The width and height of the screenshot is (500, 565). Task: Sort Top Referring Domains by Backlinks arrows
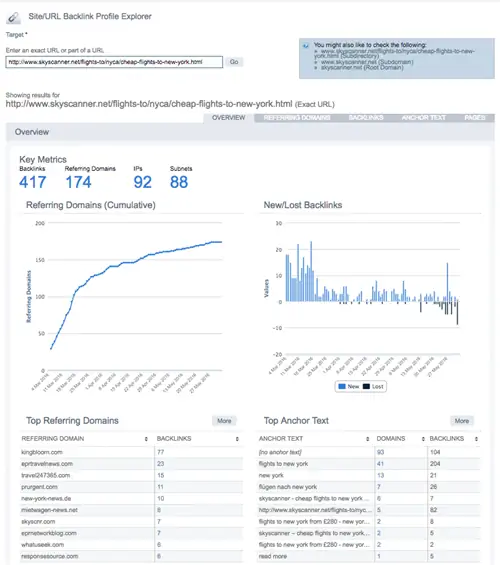(237, 439)
